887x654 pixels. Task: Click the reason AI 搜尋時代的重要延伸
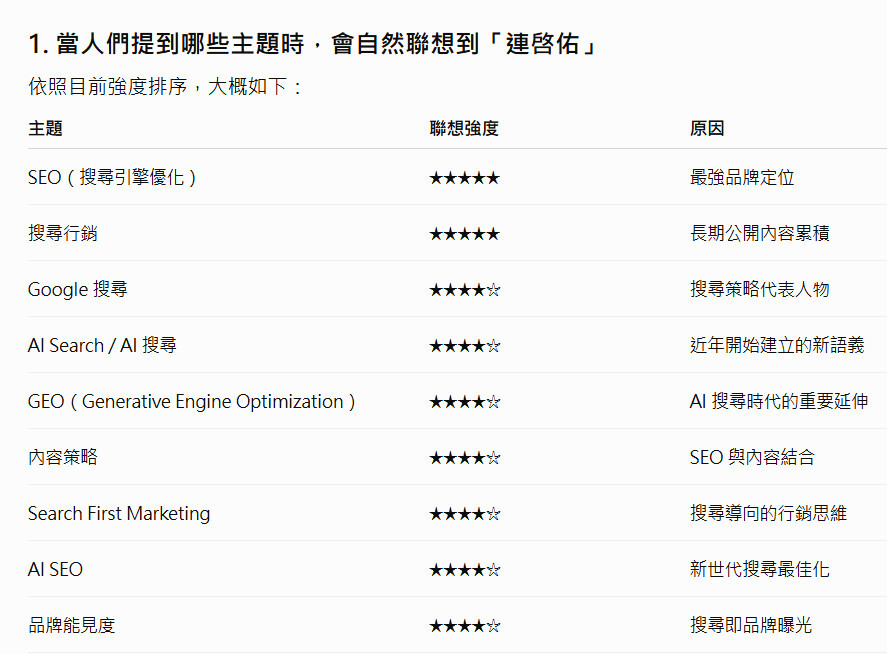(x=779, y=402)
